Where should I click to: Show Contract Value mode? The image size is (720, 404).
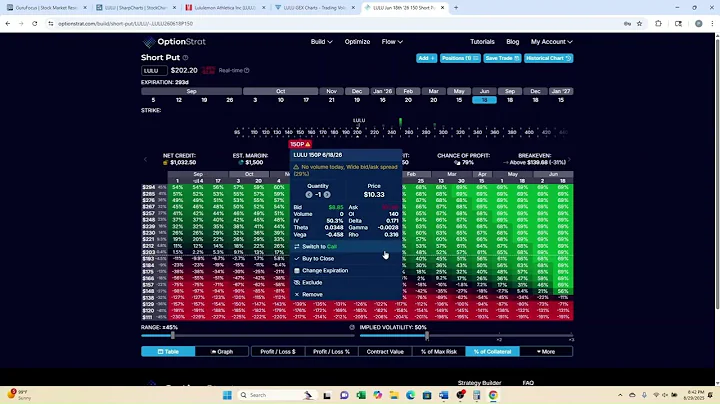[385, 352]
